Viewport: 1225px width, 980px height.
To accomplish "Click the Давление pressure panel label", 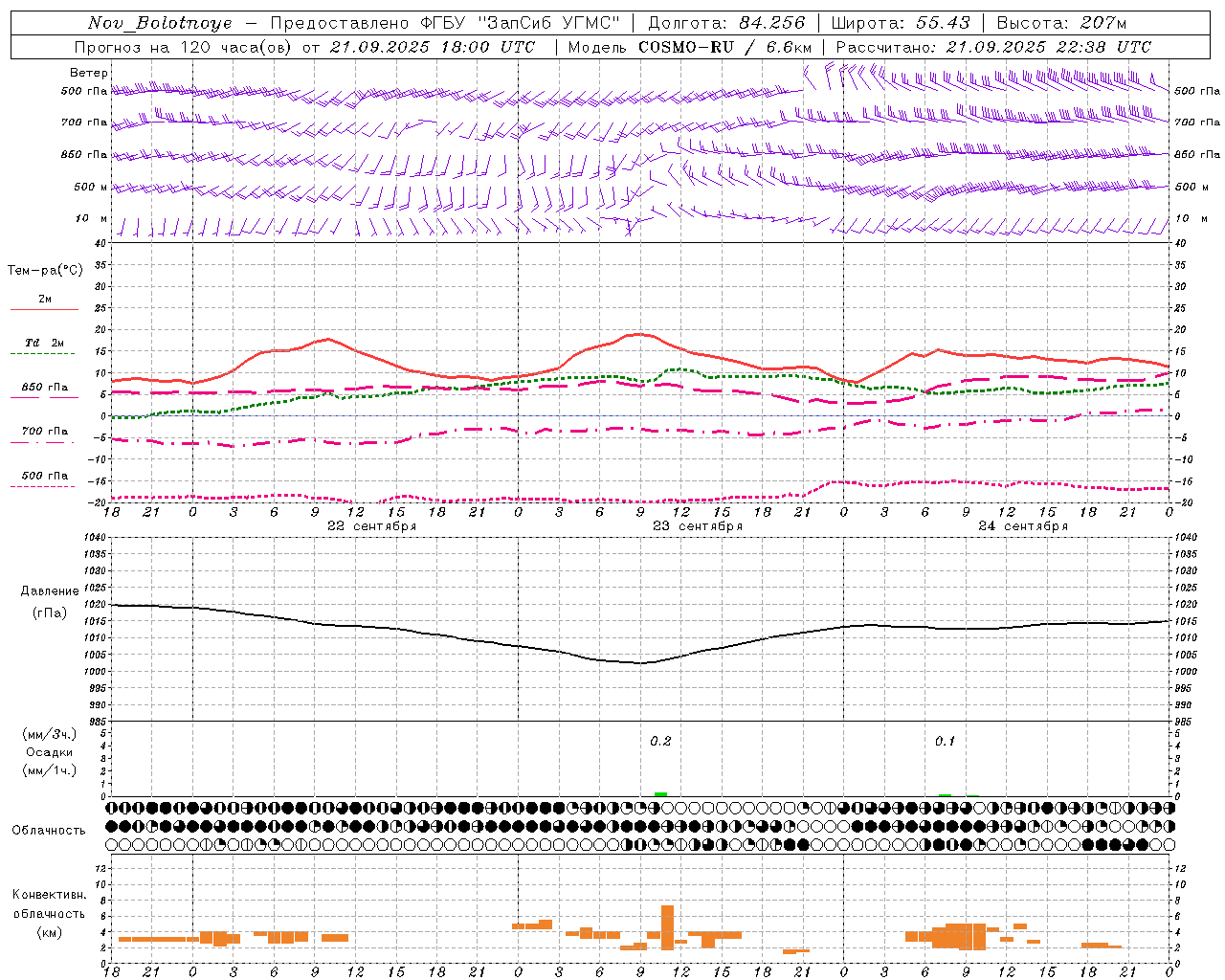I will click(x=50, y=591).
